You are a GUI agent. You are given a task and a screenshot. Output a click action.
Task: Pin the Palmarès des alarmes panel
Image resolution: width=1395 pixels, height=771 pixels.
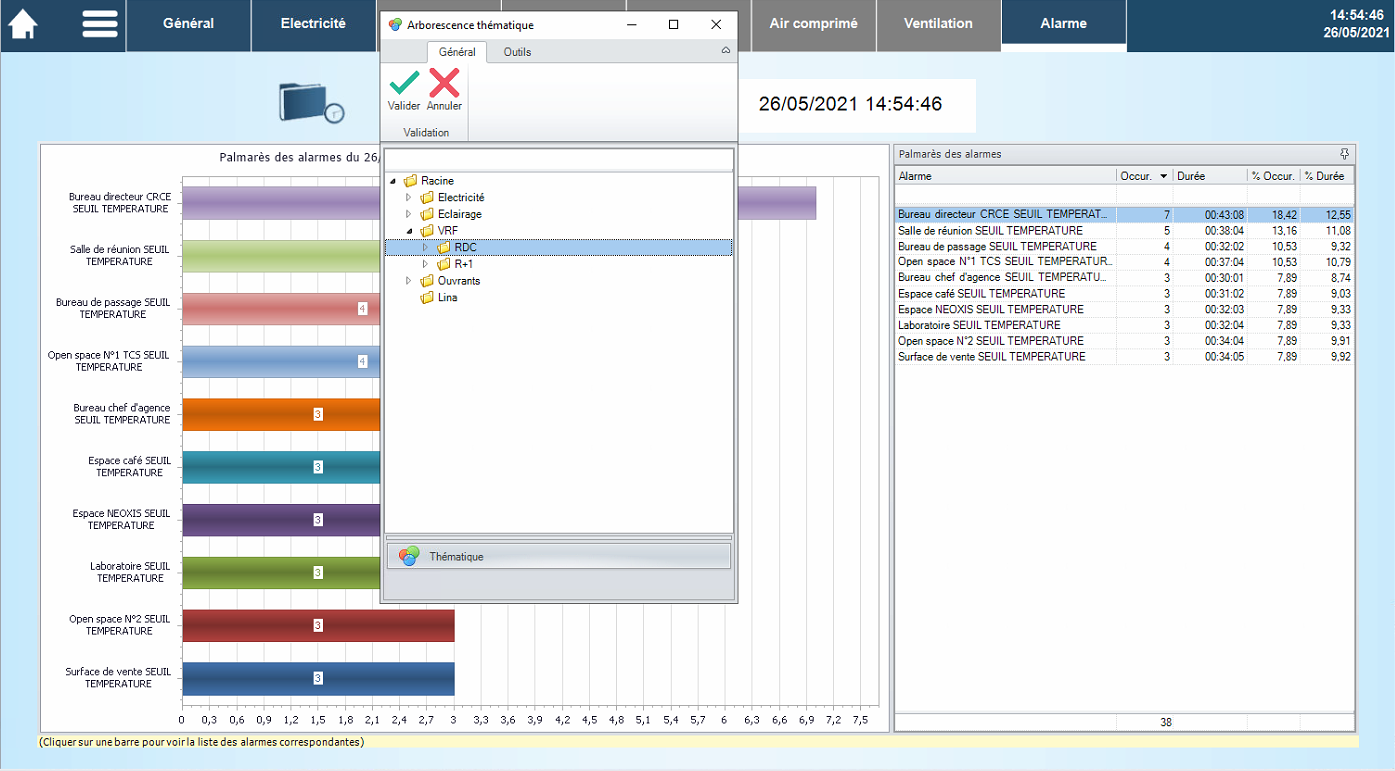click(1344, 154)
